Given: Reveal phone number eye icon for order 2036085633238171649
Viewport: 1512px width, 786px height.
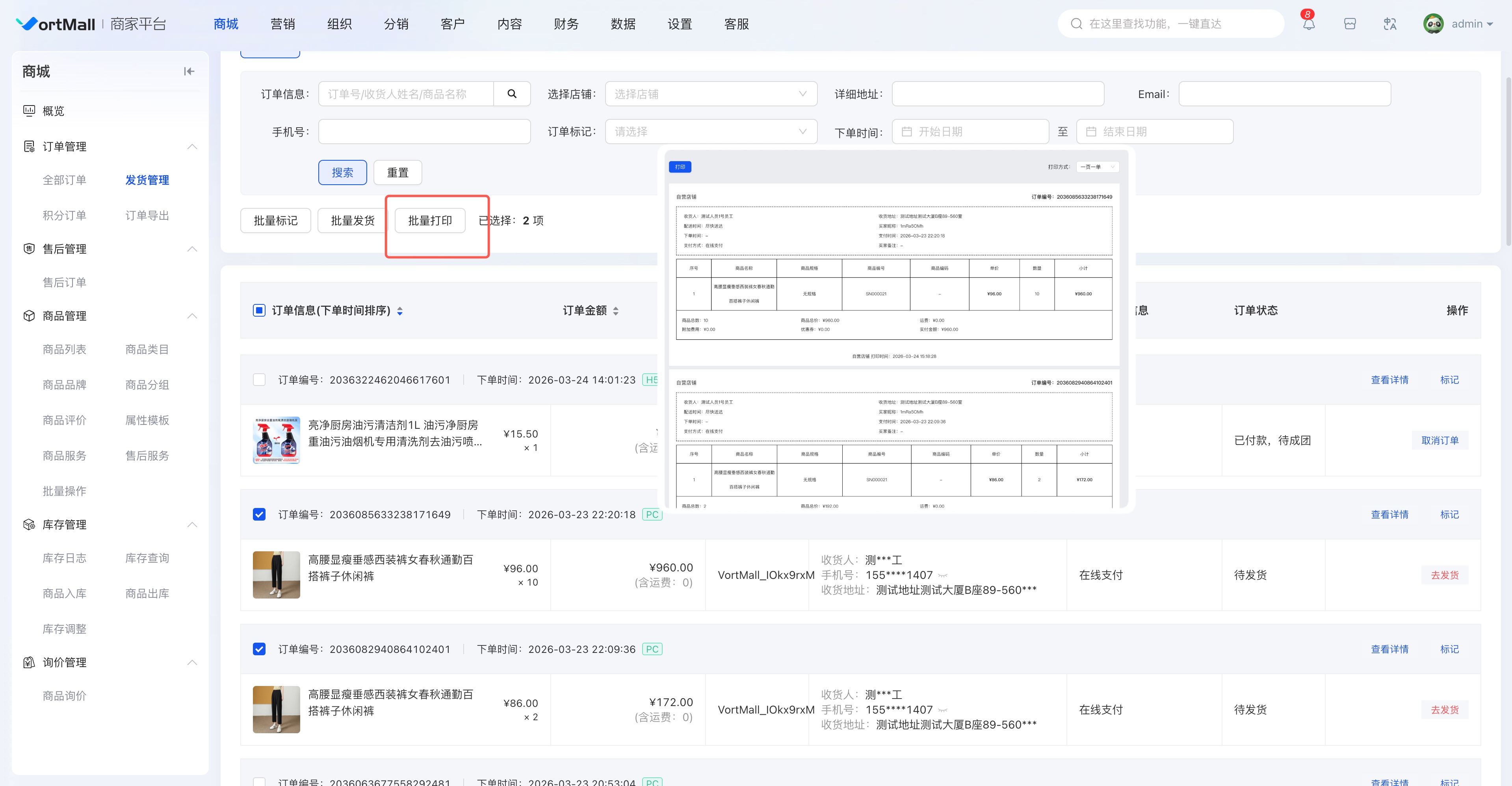Looking at the screenshot, I should [x=943, y=575].
